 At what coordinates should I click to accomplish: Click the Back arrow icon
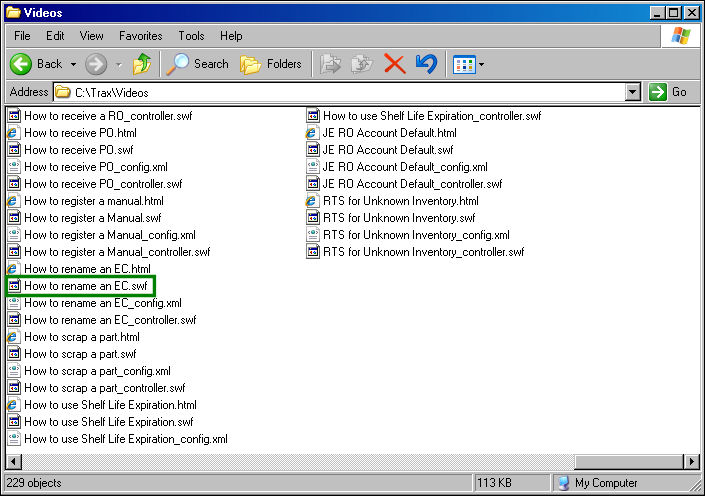[x=21, y=64]
